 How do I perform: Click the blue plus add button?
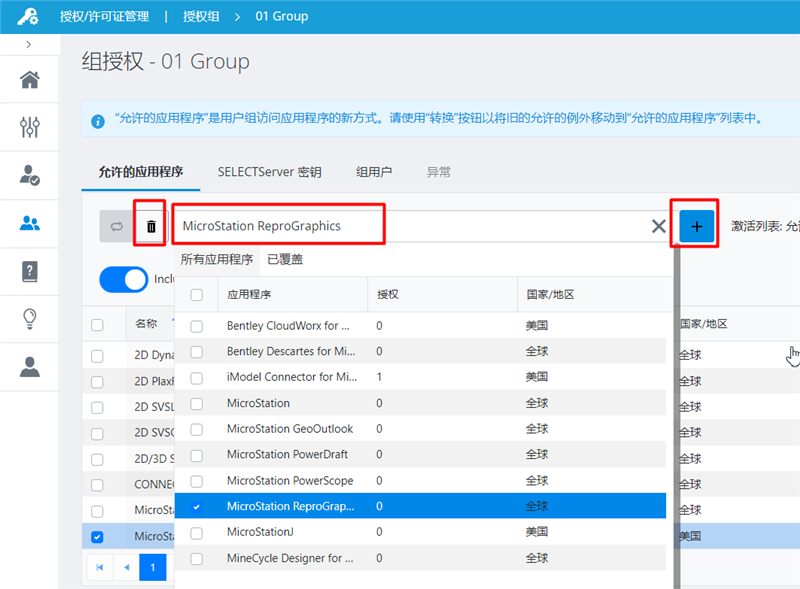click(697, 226)
